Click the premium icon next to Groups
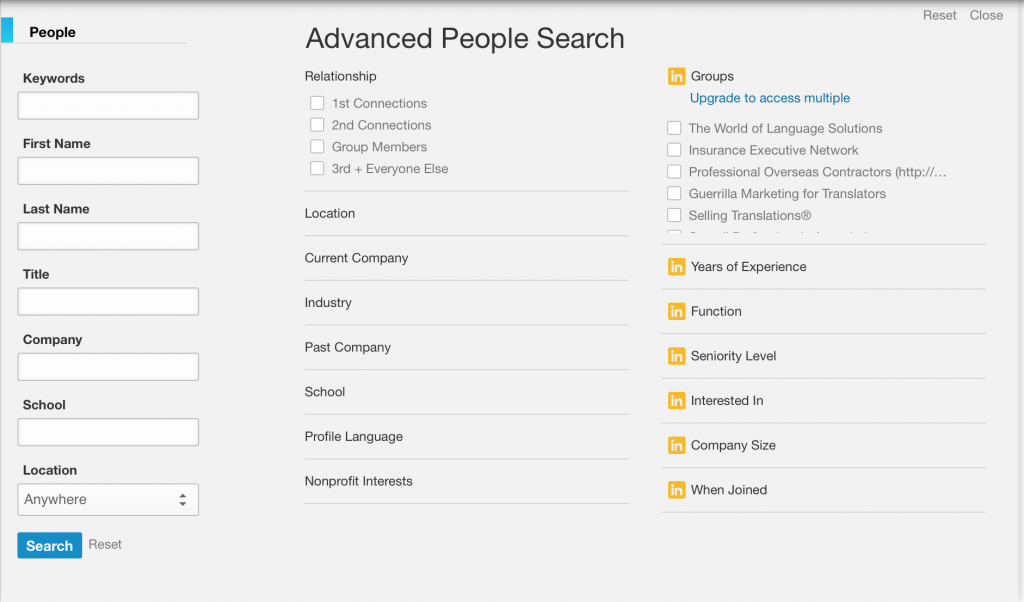This screenshot has width=1024, height=602. coord(676,76)
